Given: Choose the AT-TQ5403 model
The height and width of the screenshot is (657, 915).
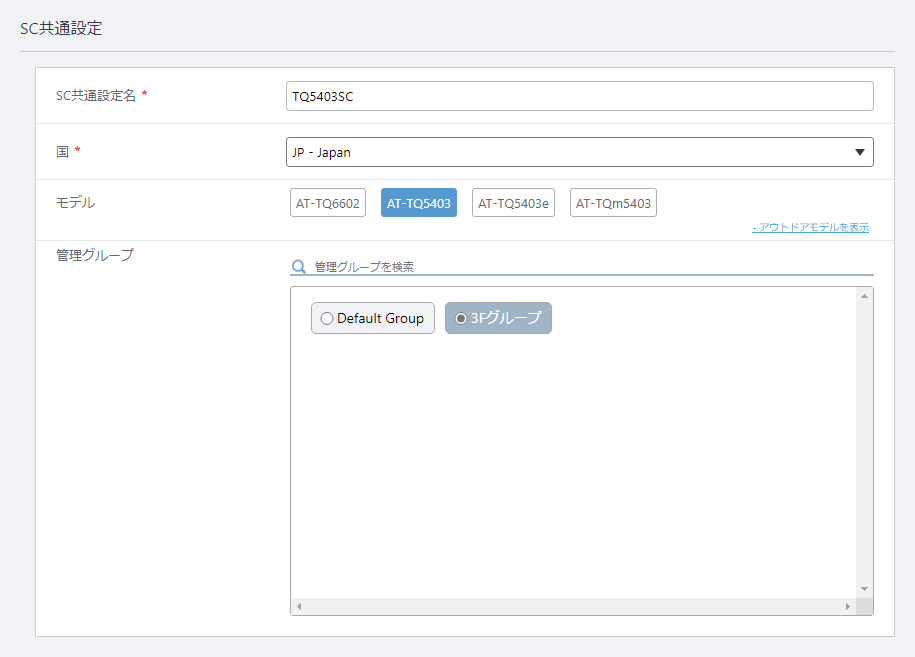Looking at the screenshot, I should [418, 203].
